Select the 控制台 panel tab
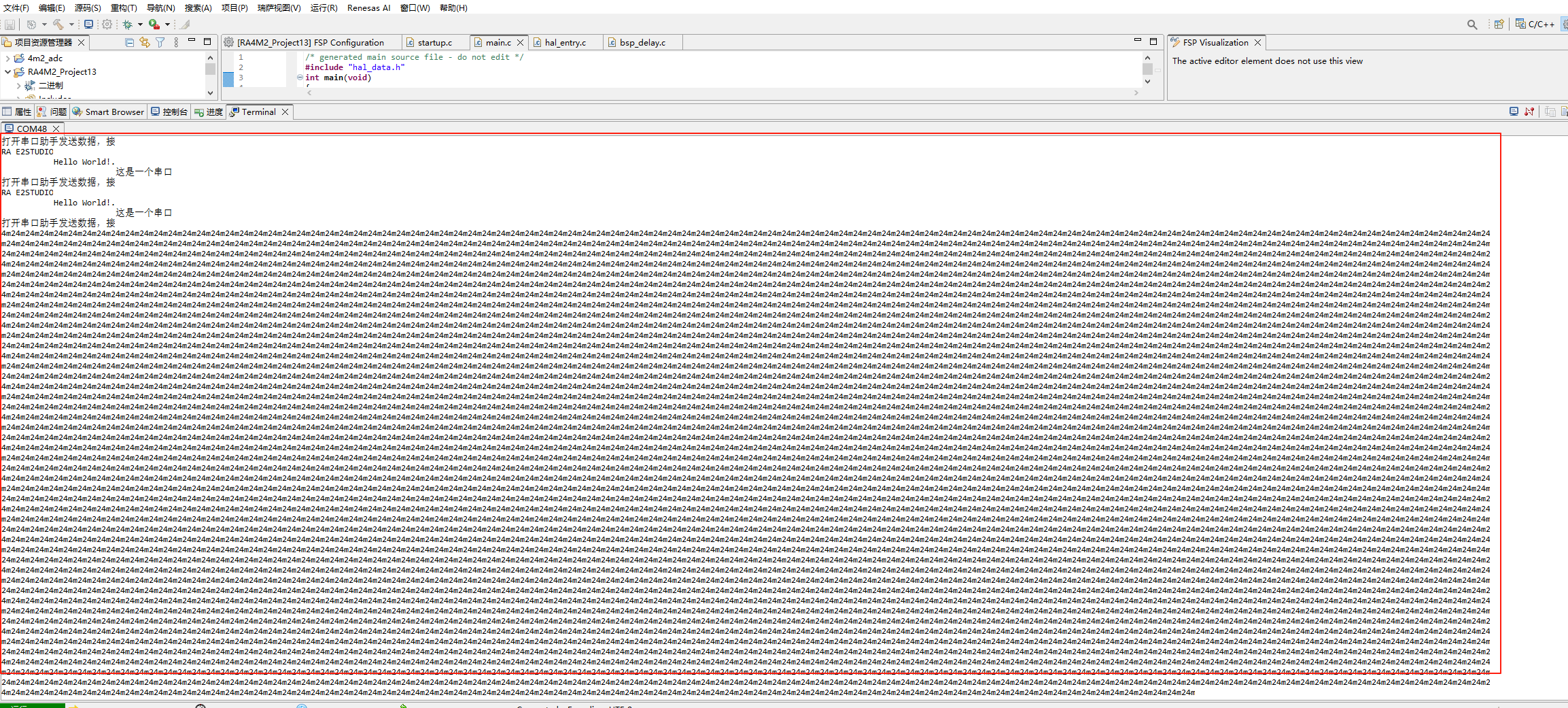The image size is (1568, 708). 175,112
